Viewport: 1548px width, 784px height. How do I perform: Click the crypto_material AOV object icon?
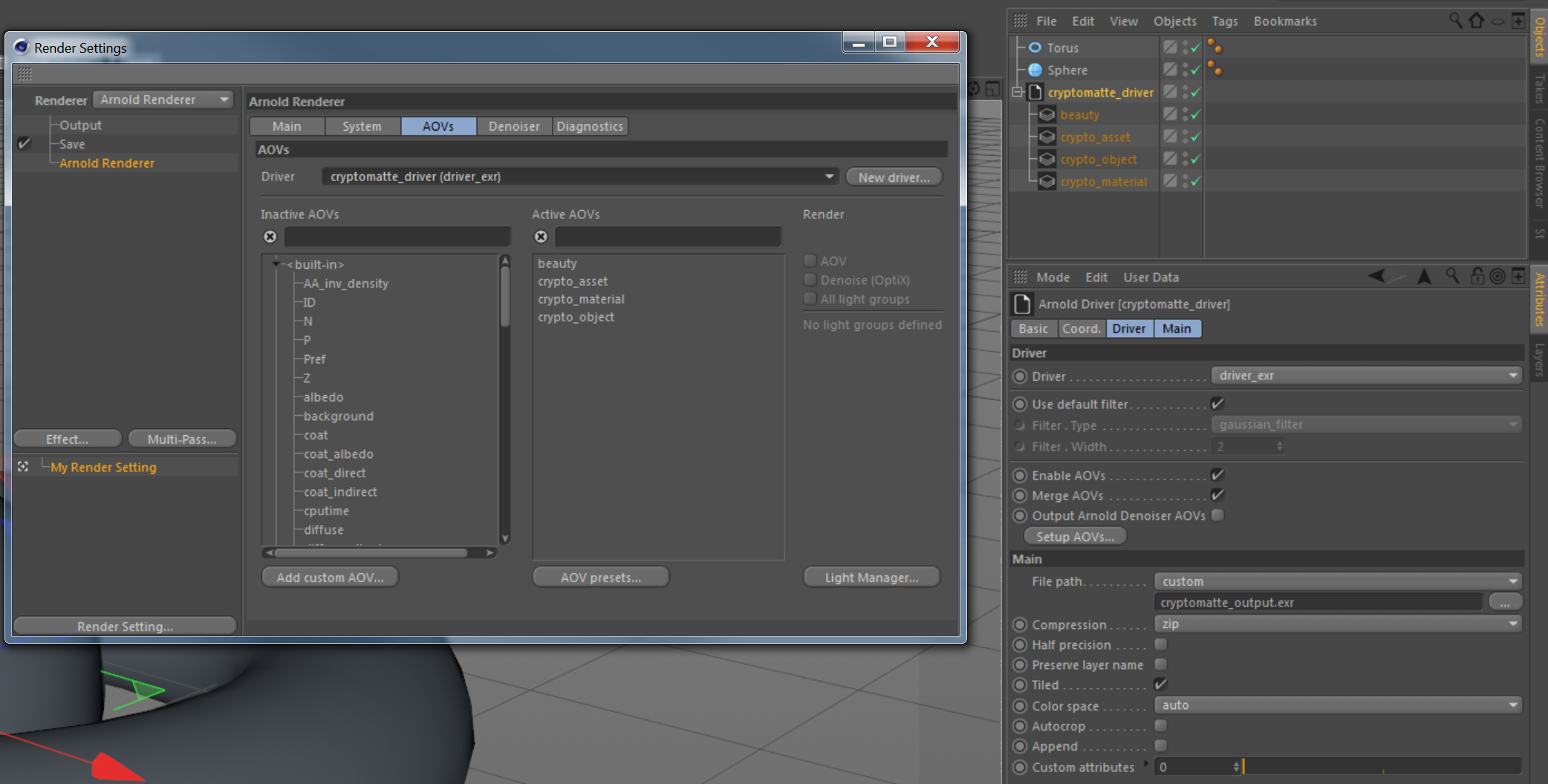click(1047, 181)
